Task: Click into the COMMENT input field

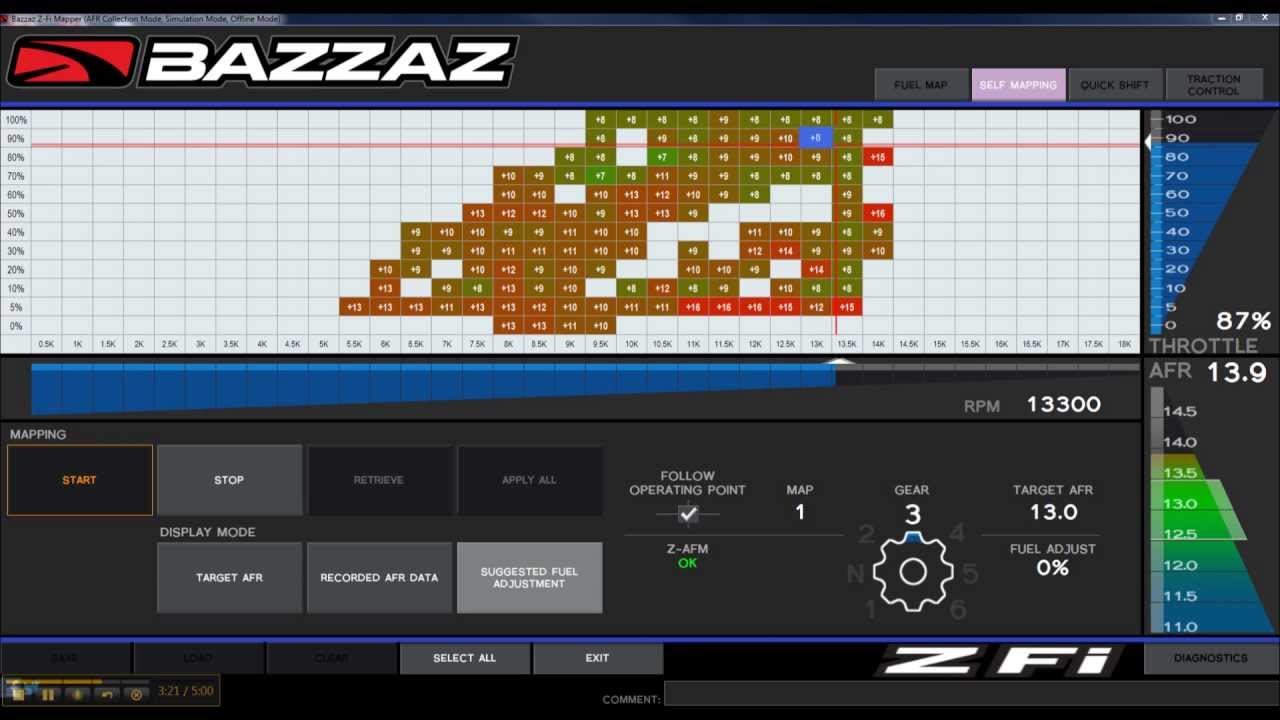Action: 970,694
